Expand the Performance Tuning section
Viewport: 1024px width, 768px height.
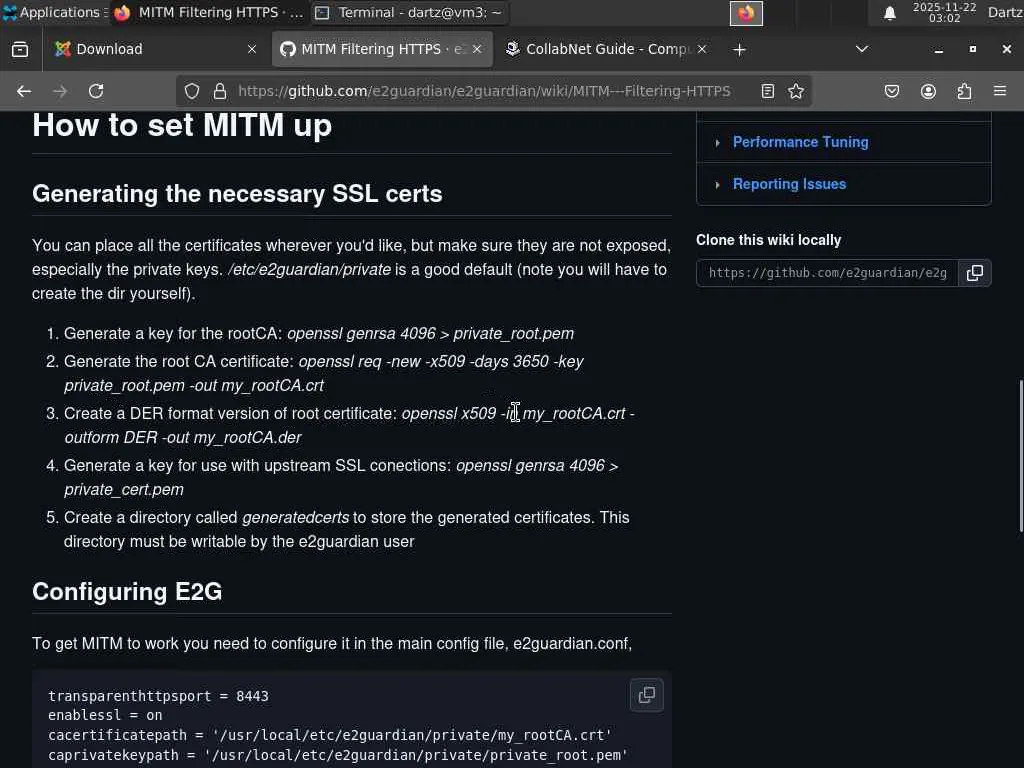point(800,142)
